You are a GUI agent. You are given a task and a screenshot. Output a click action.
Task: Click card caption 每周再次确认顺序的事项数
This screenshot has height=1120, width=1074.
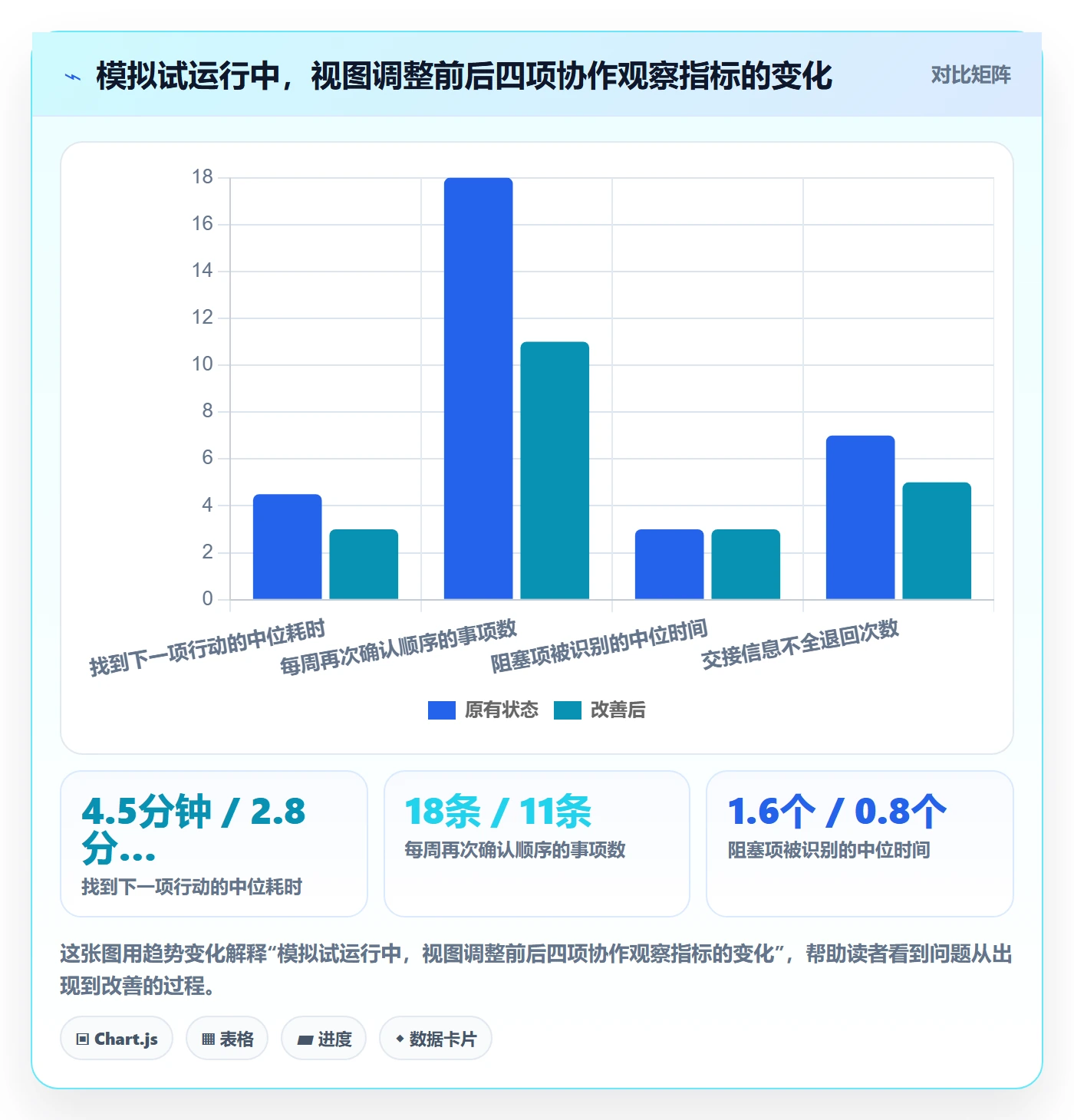(516, 850)
